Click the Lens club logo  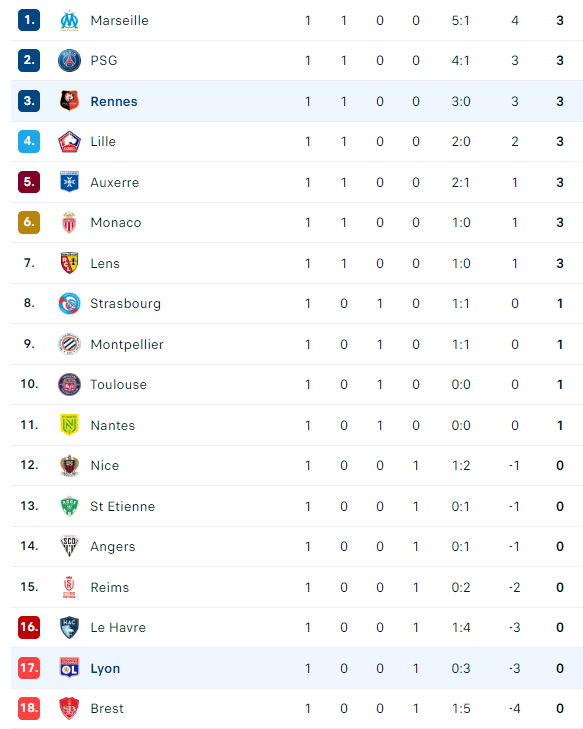[69, 263]
